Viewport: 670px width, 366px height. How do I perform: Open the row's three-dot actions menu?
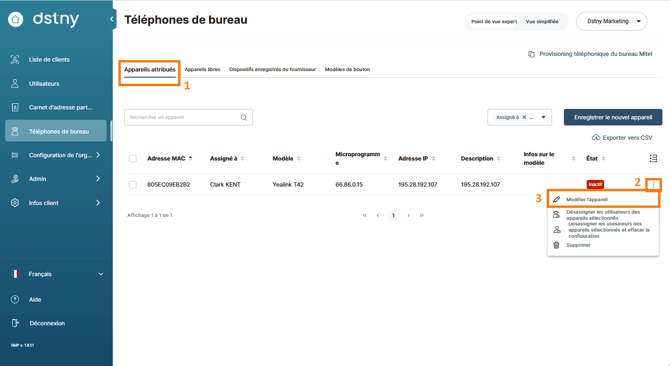[653, 184]
